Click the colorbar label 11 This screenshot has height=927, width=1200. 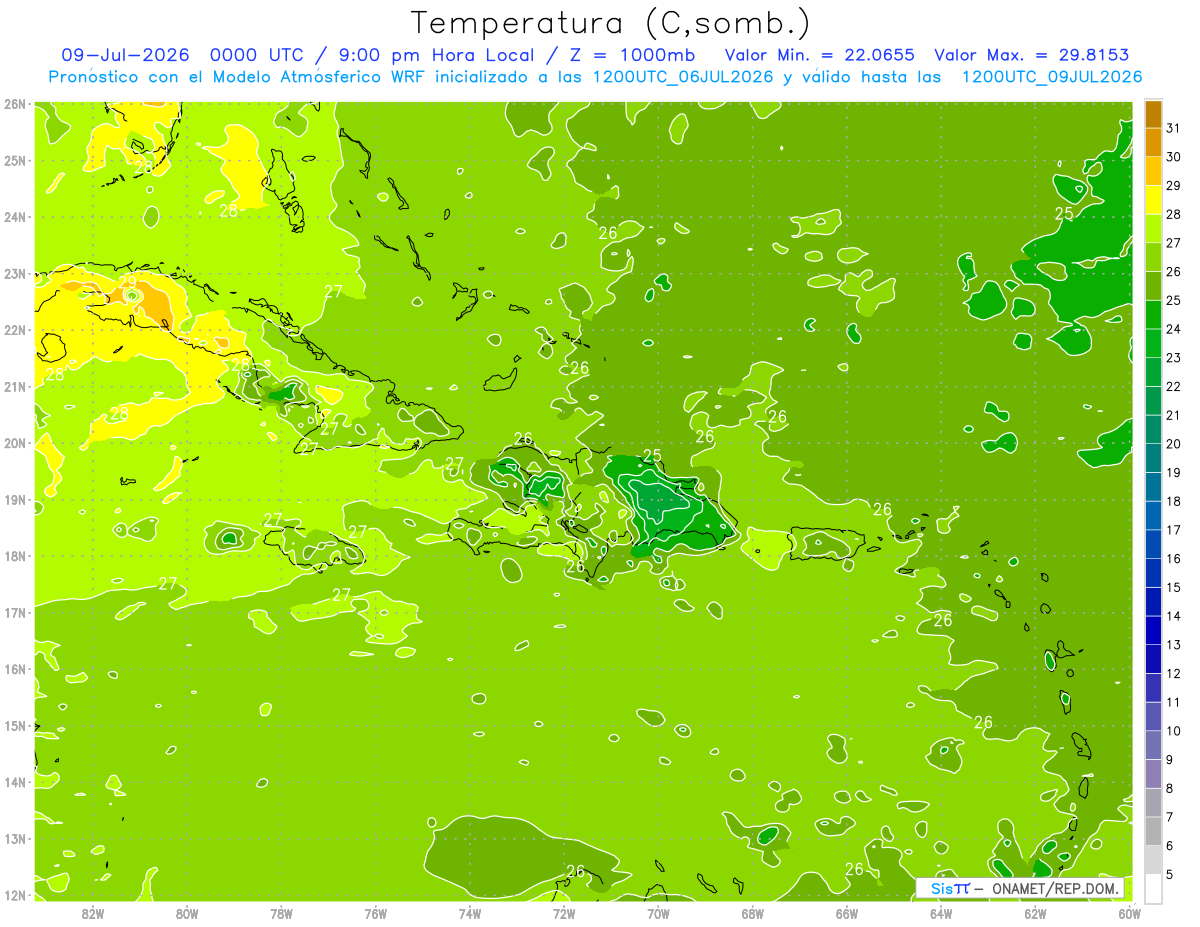1173,702
